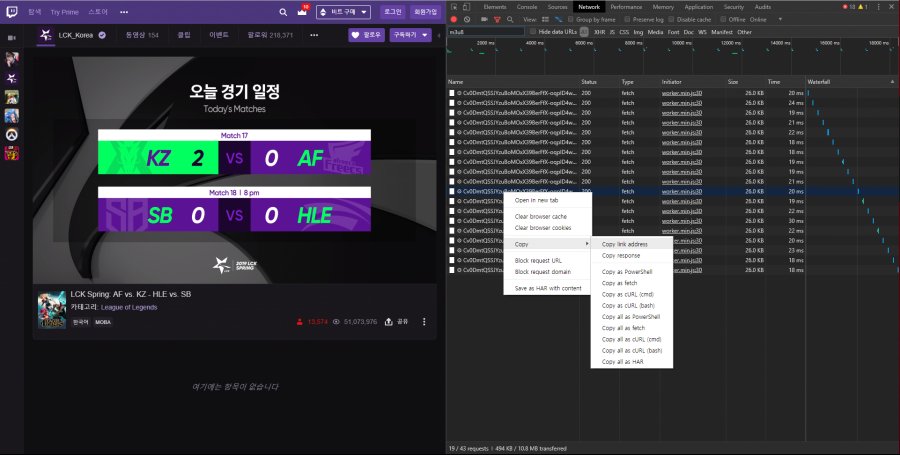Choose Copy link address menu item
The height and width of the screenshot is (455, 900).
pos(631,244)
